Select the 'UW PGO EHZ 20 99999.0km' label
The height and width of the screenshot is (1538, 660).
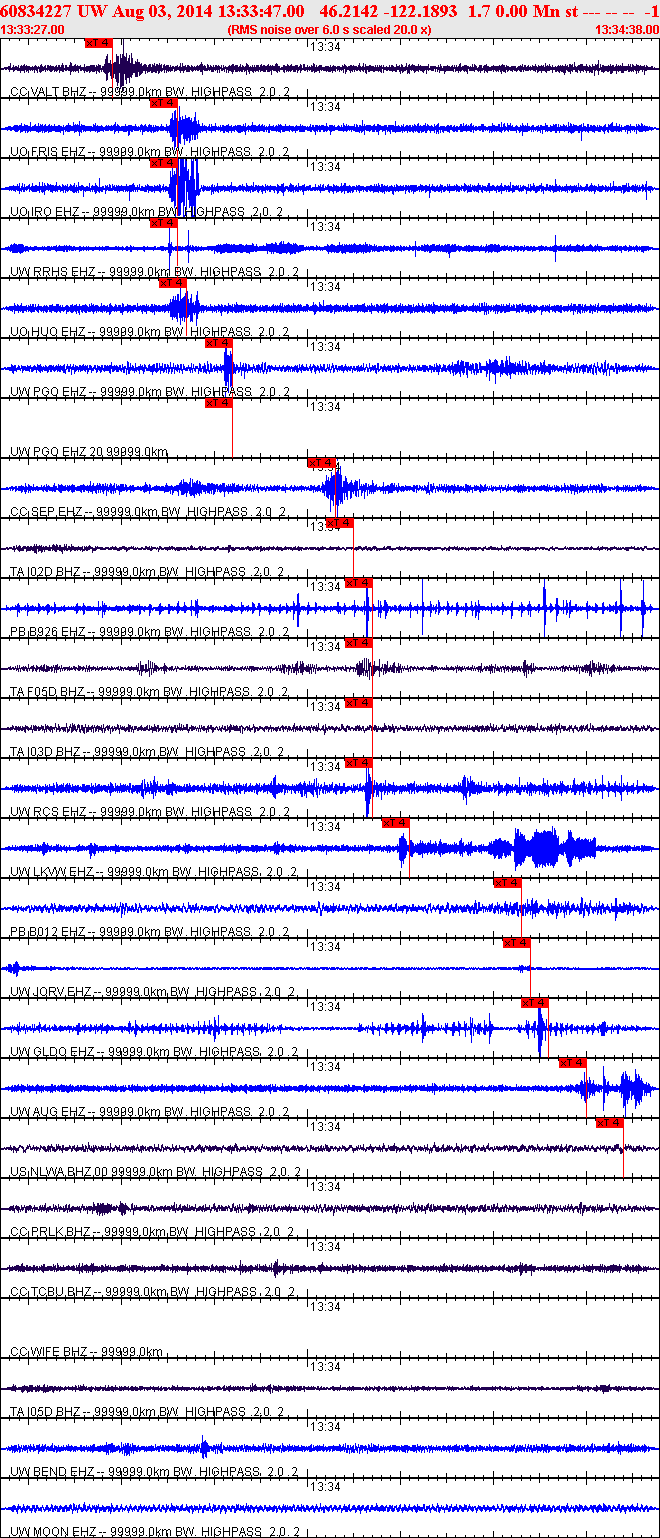[88, 452]
